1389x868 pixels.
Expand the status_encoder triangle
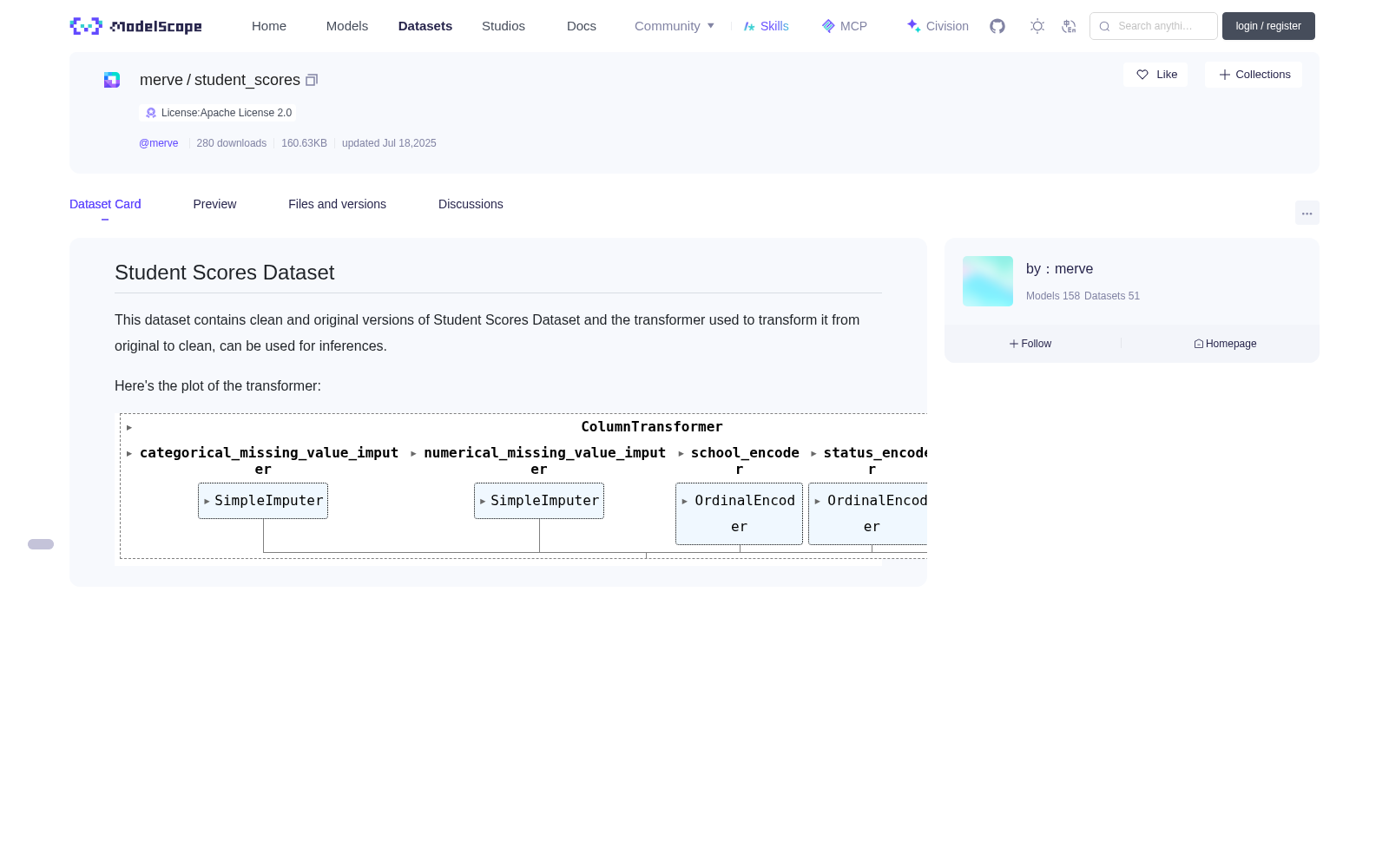813,453
